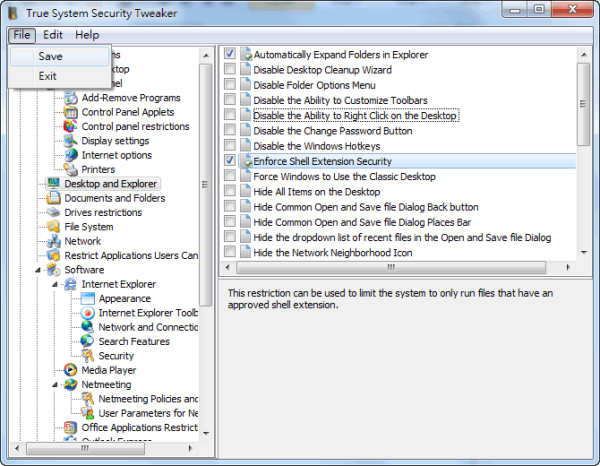Choose Save from the File menu

pos(50,57)
